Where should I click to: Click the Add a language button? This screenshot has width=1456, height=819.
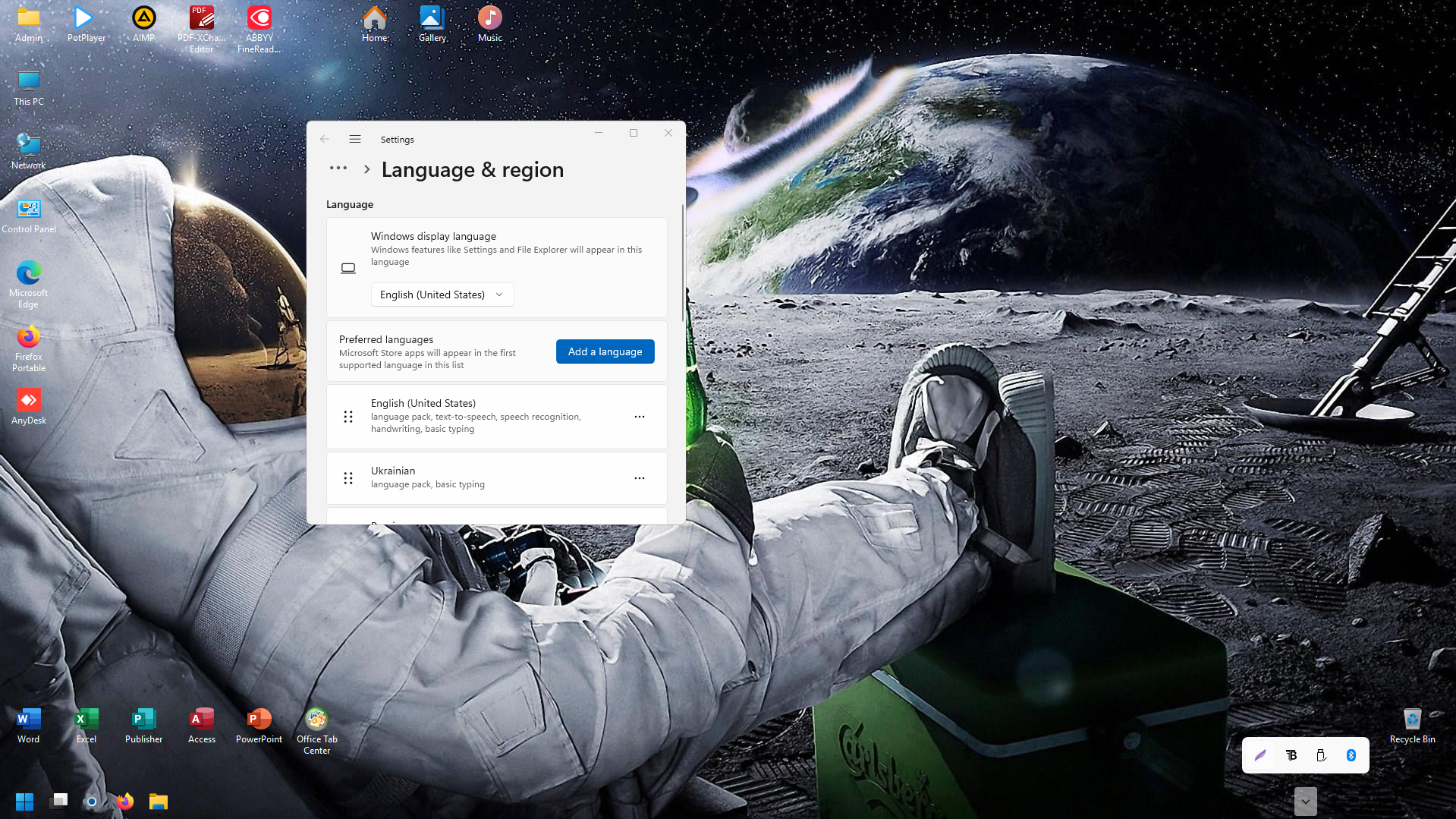coord(605,351)
